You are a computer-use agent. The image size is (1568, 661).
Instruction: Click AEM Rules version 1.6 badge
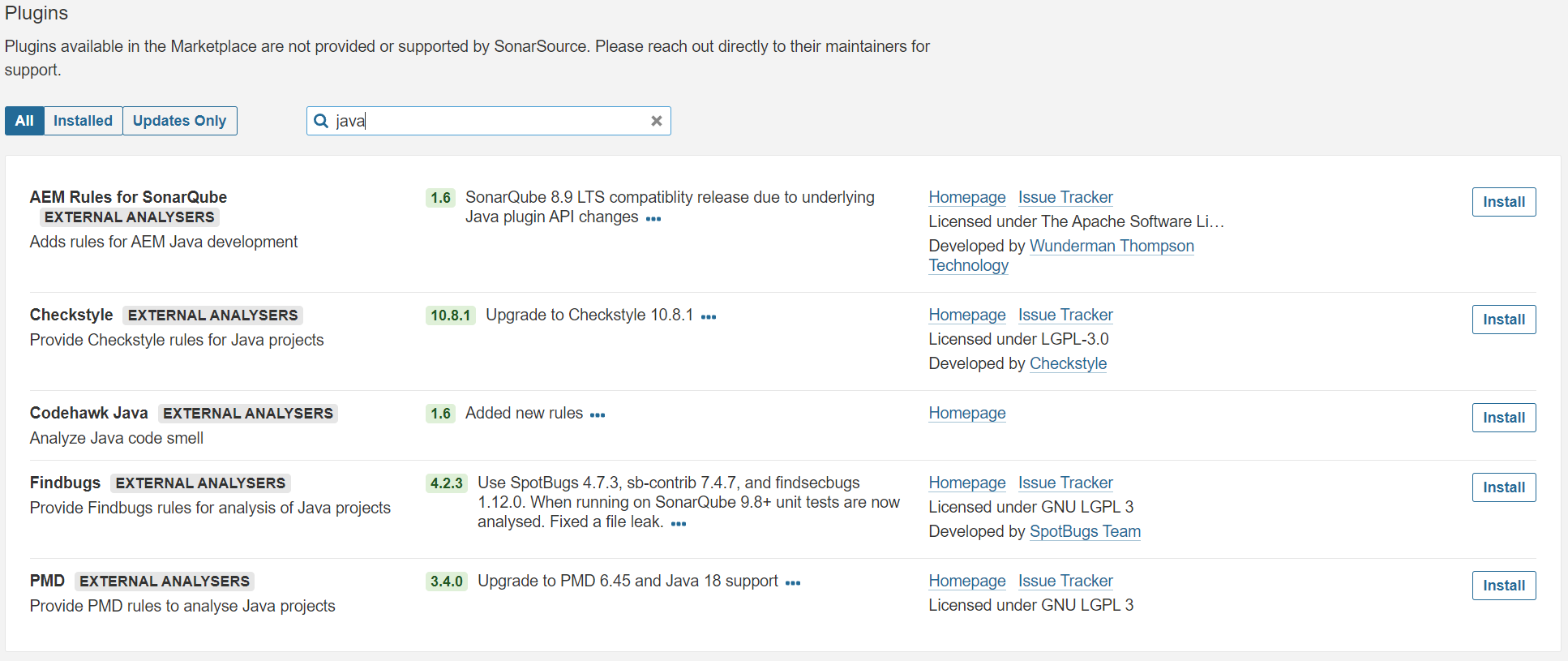pyautogui.click(x=440, y=198)
